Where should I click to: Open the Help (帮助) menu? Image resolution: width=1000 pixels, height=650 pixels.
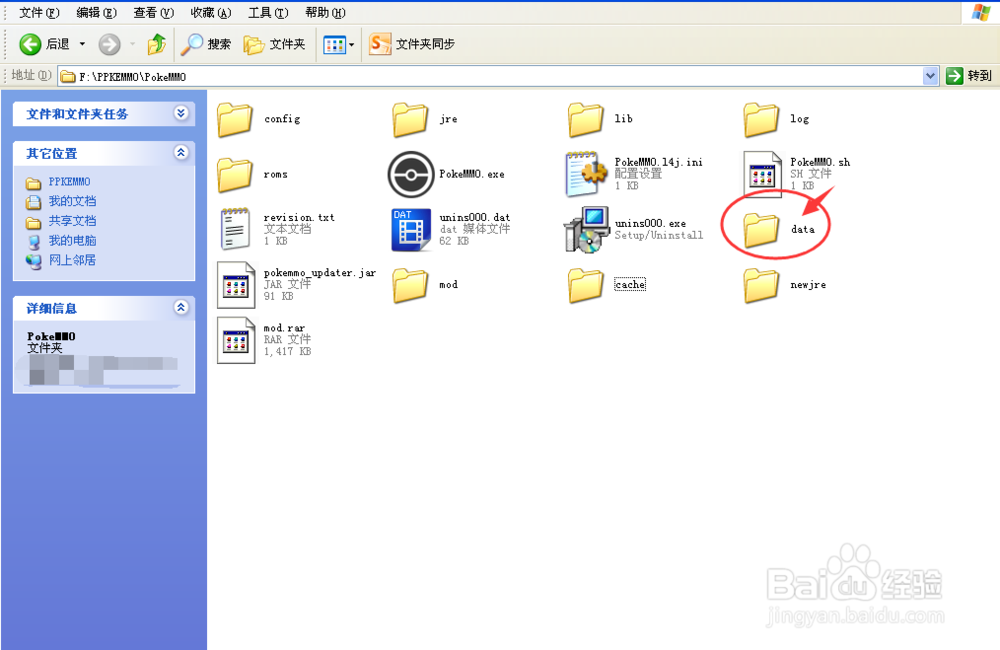coord(325,13)
